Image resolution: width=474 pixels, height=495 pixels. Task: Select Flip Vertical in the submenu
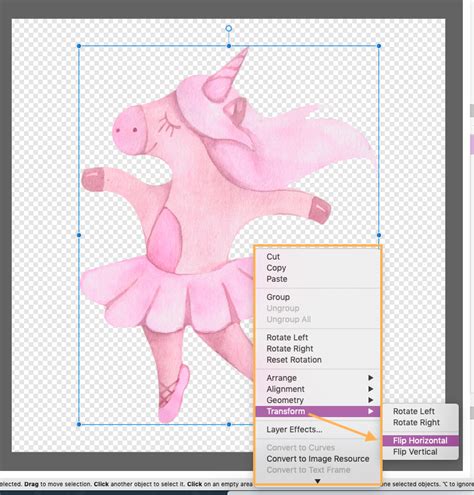420,452
